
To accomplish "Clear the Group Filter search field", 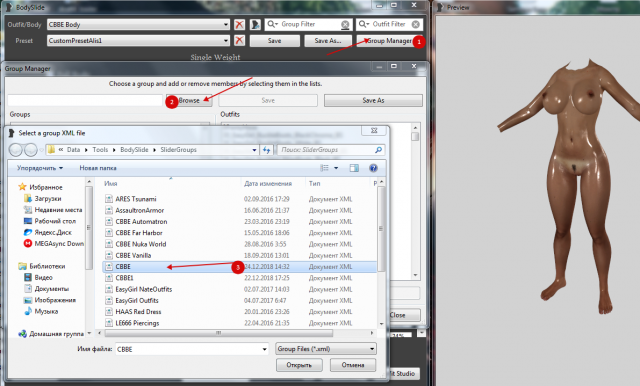I will tap(345, 24).
